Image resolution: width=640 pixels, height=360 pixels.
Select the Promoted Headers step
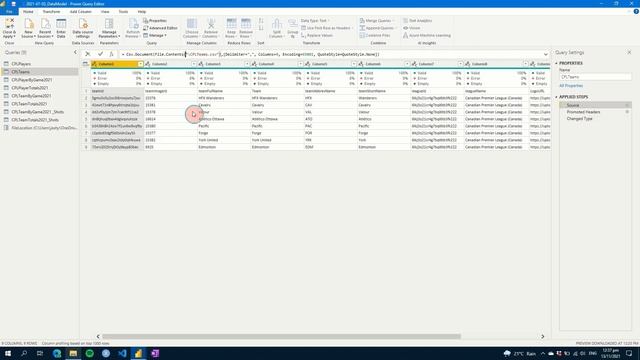pyautogui.click(x=583, y=112)
